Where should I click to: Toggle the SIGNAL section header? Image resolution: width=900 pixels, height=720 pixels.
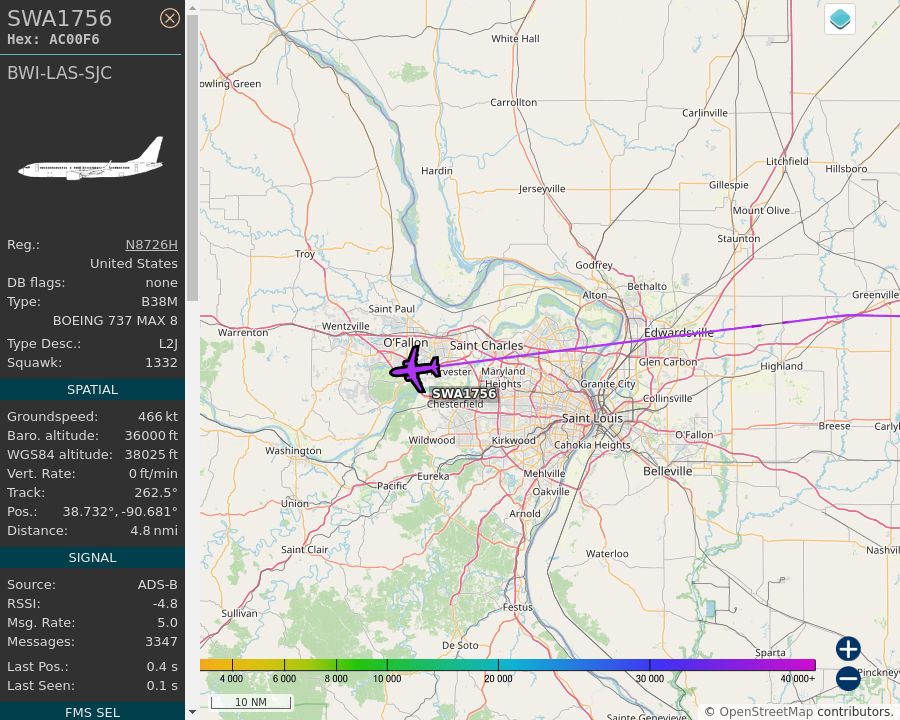(x=92, y=557)
